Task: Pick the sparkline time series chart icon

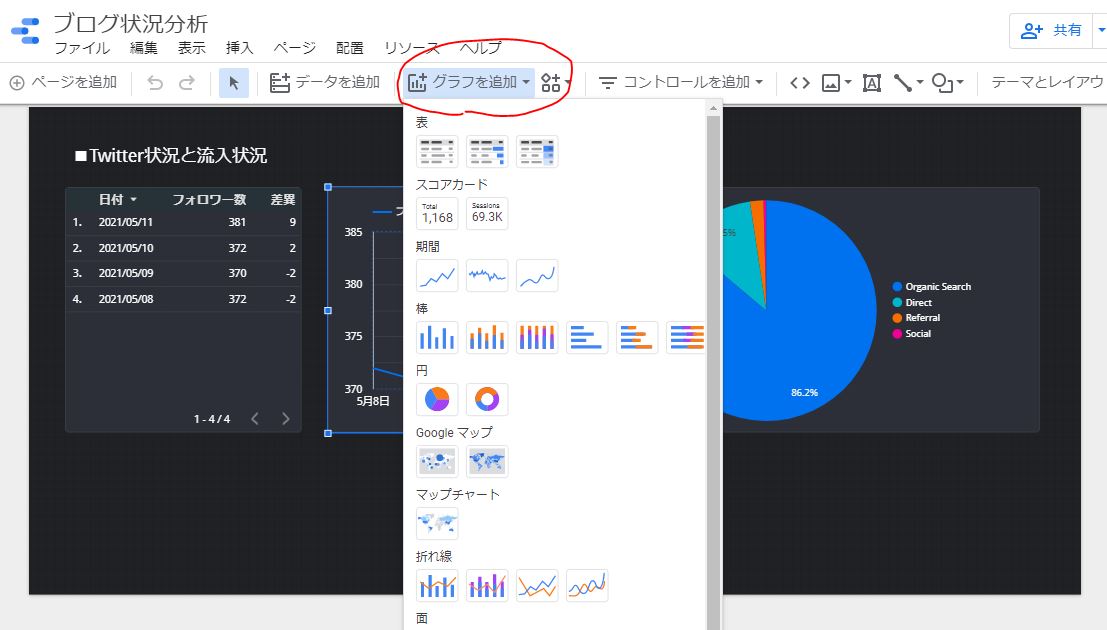Action: coord(487,275)
